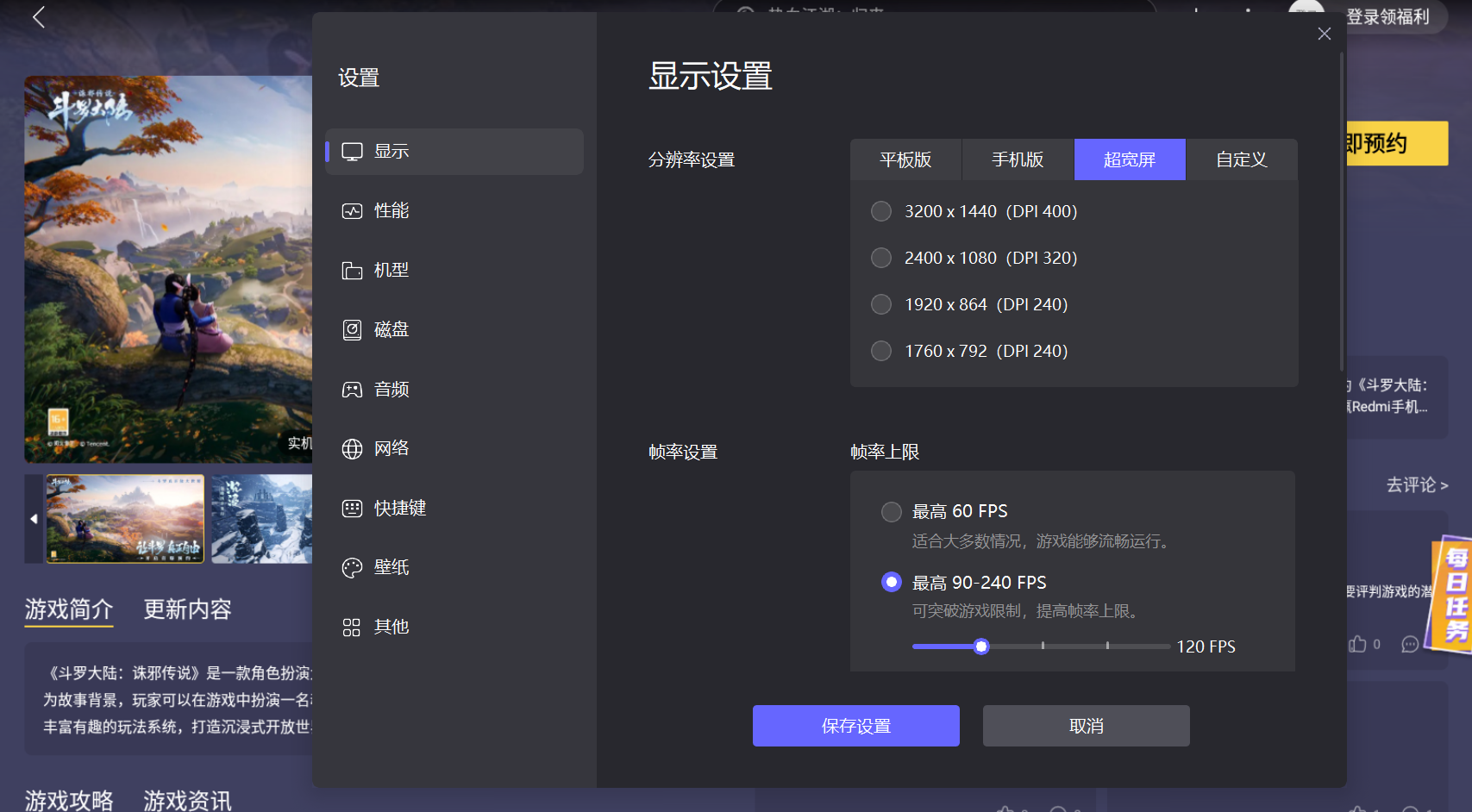Viewport: 1472px width, 812px height.
Task: Click the FPS limit slider handle
Action: pos(981,646)
